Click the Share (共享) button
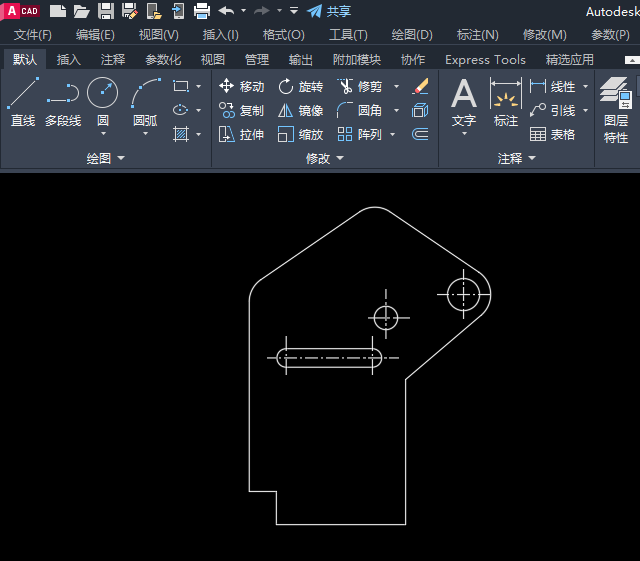This screenshot has height=561, width=640. click(x=329, y=11)
